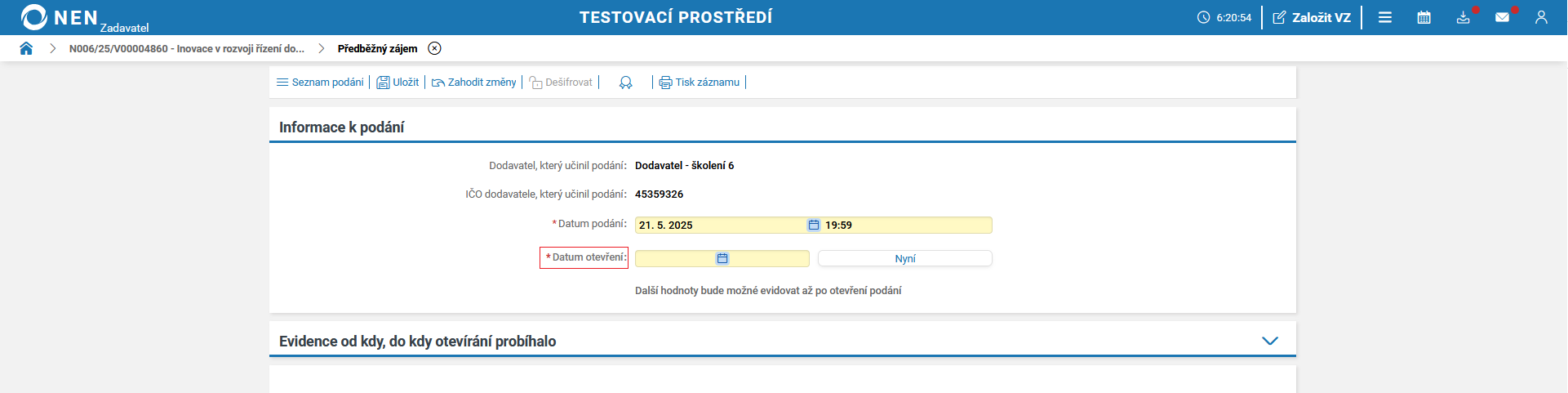Open calendar picker for Datum podání
The image size is (1568, 393).
(x=814, y=226)
